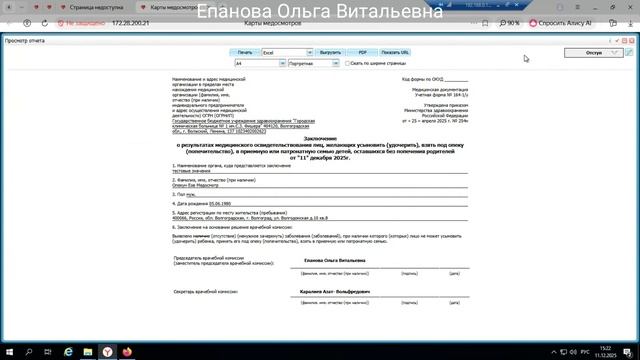Click the PDF button
This screenshot has height=360, width=640.
pos(362,53)
